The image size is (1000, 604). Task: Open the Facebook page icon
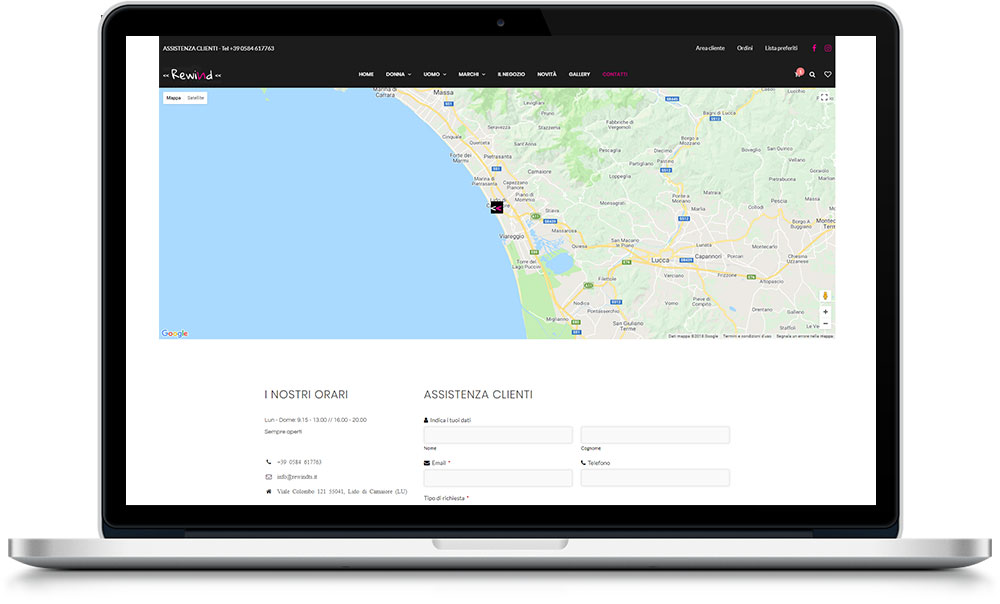pyautogui.click(x=814, y=48)
